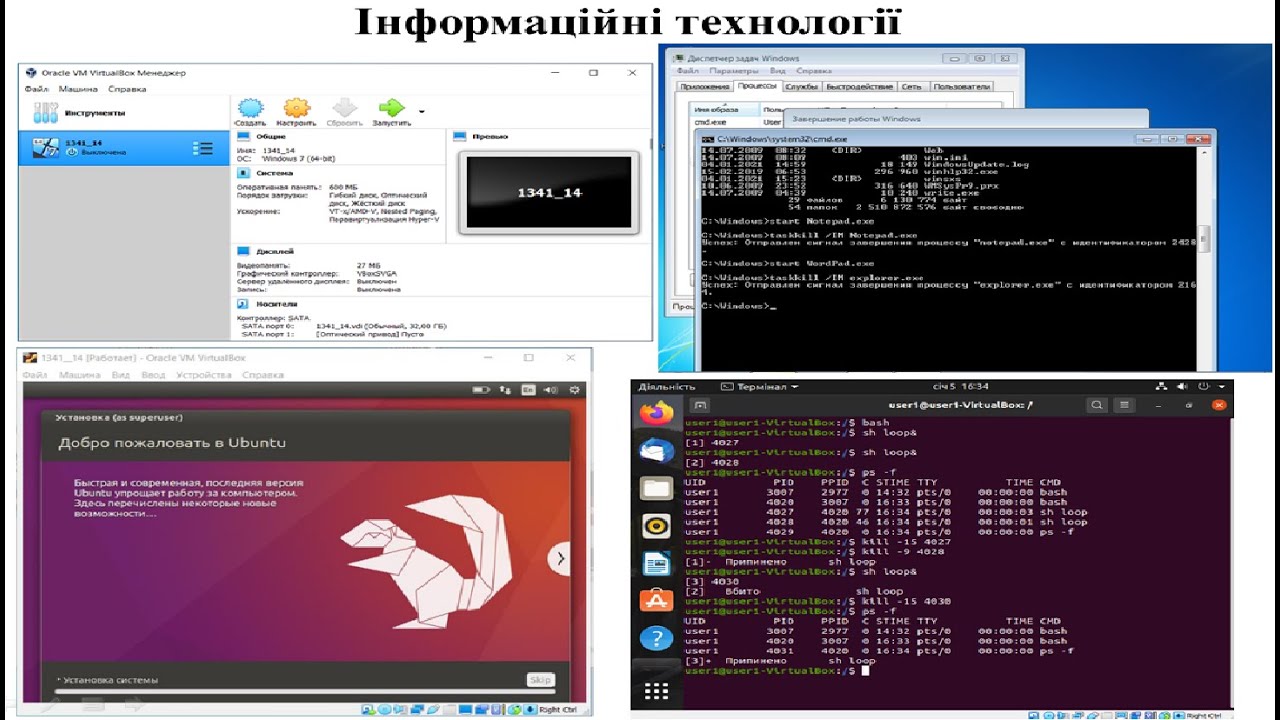The height and width of the screenshot is (720, 1280).
Task: Click the En keyboard layout indicator
Action: 528,390
